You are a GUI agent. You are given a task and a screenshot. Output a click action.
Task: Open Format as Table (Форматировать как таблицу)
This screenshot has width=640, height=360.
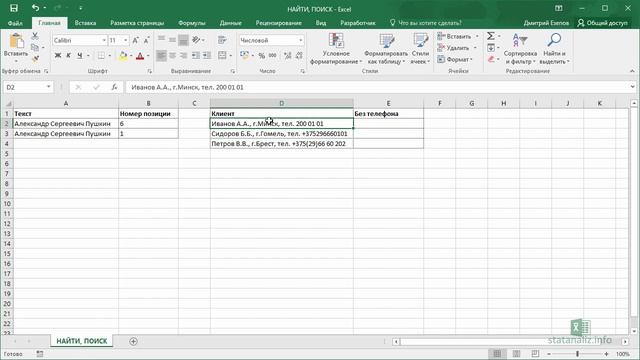click(386, 49)
